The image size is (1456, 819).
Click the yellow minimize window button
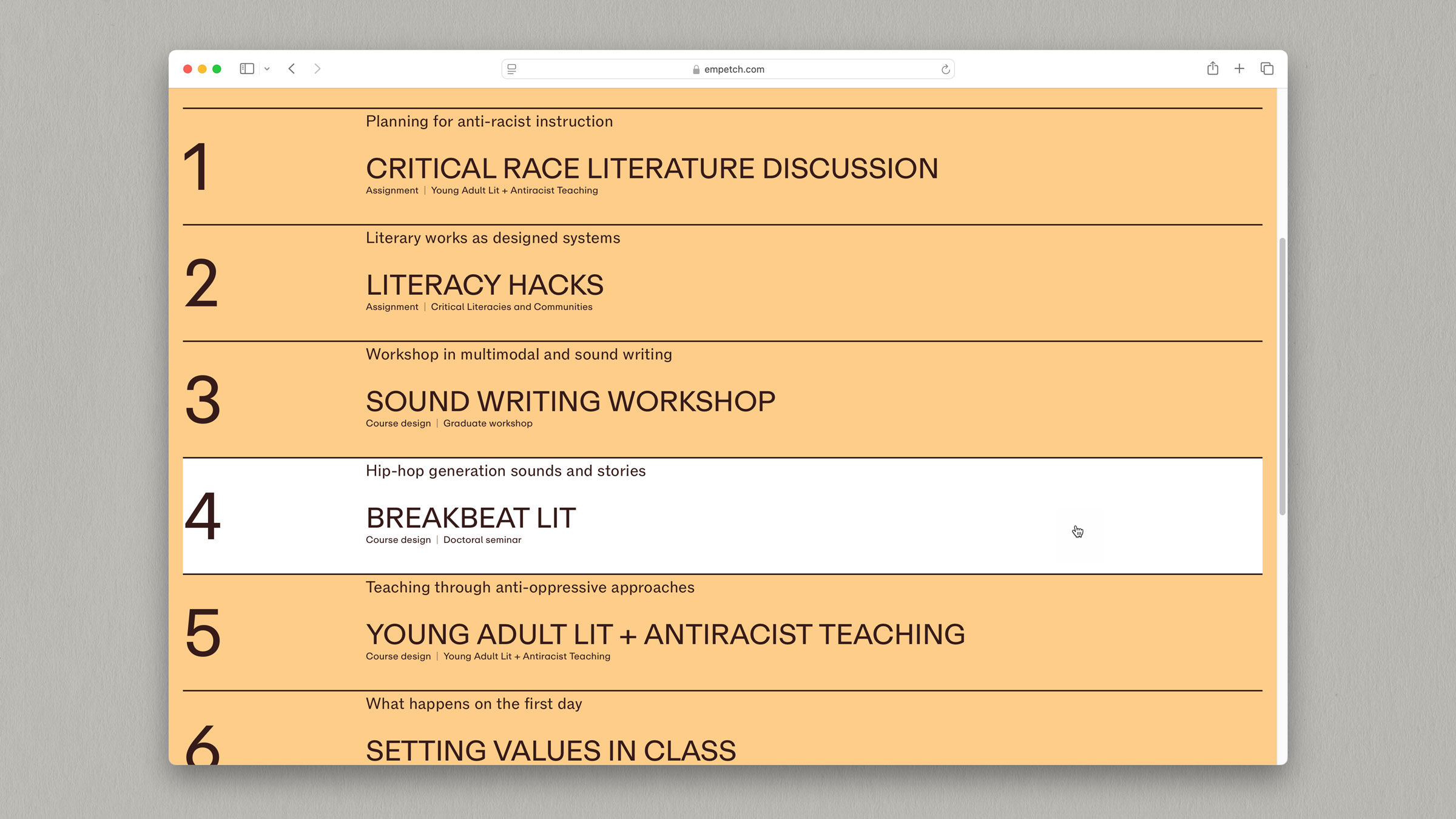click(x=202, y=69)
